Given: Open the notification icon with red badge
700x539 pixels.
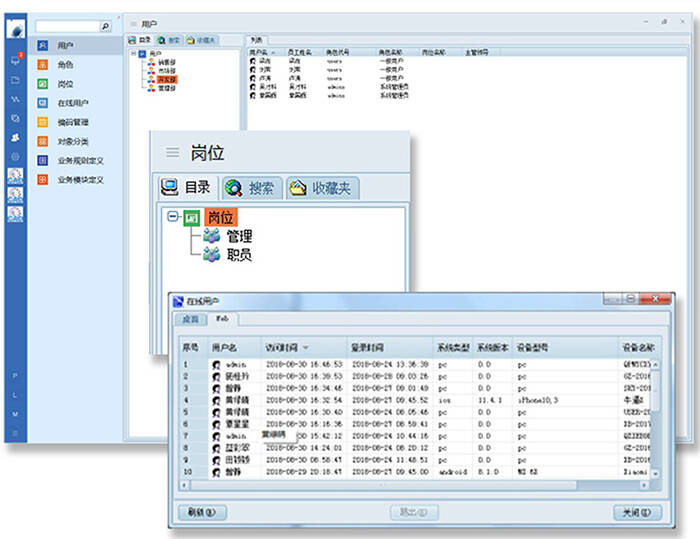Looking at the screenshot, I should tap(15, 62).
